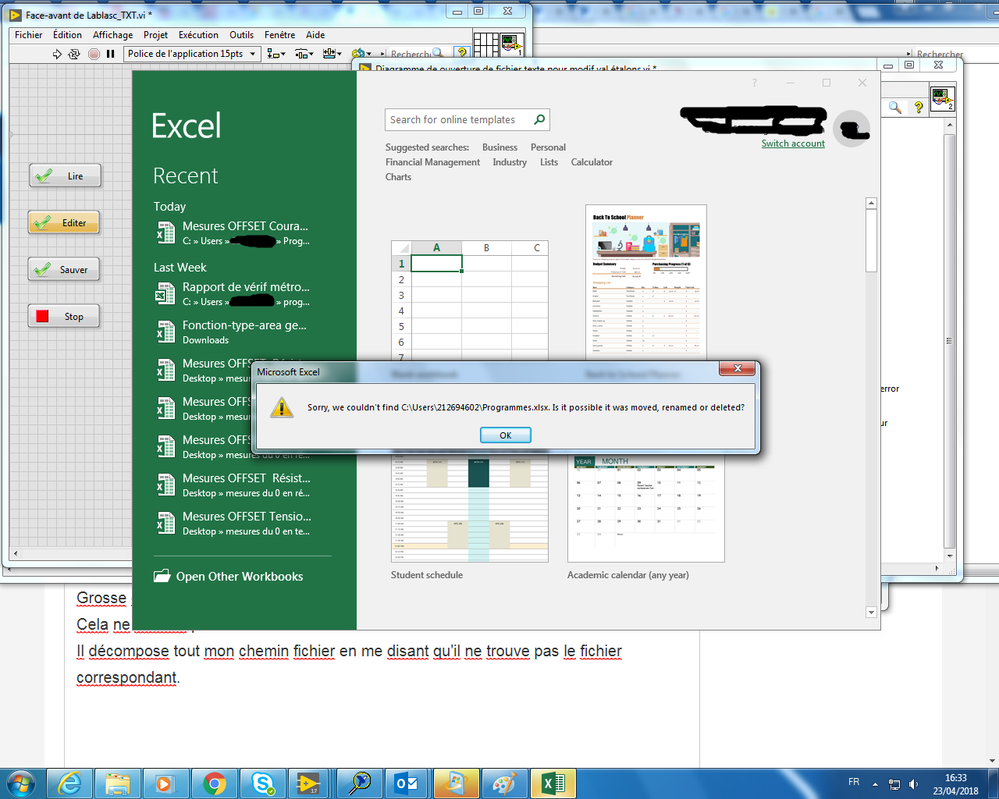Image resolution: width=999 pixels, height=799 pixels.
Task: Open the Affichage menu
Action: coord(113,35)
